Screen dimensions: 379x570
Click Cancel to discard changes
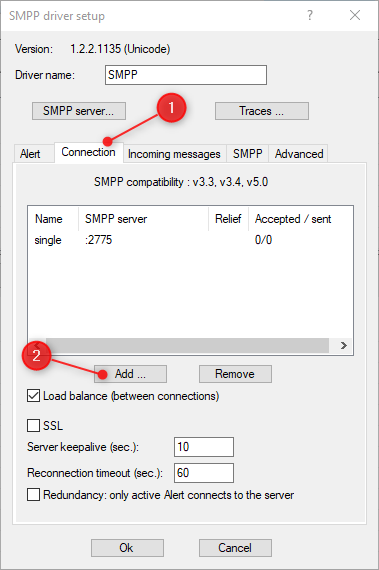235,548
